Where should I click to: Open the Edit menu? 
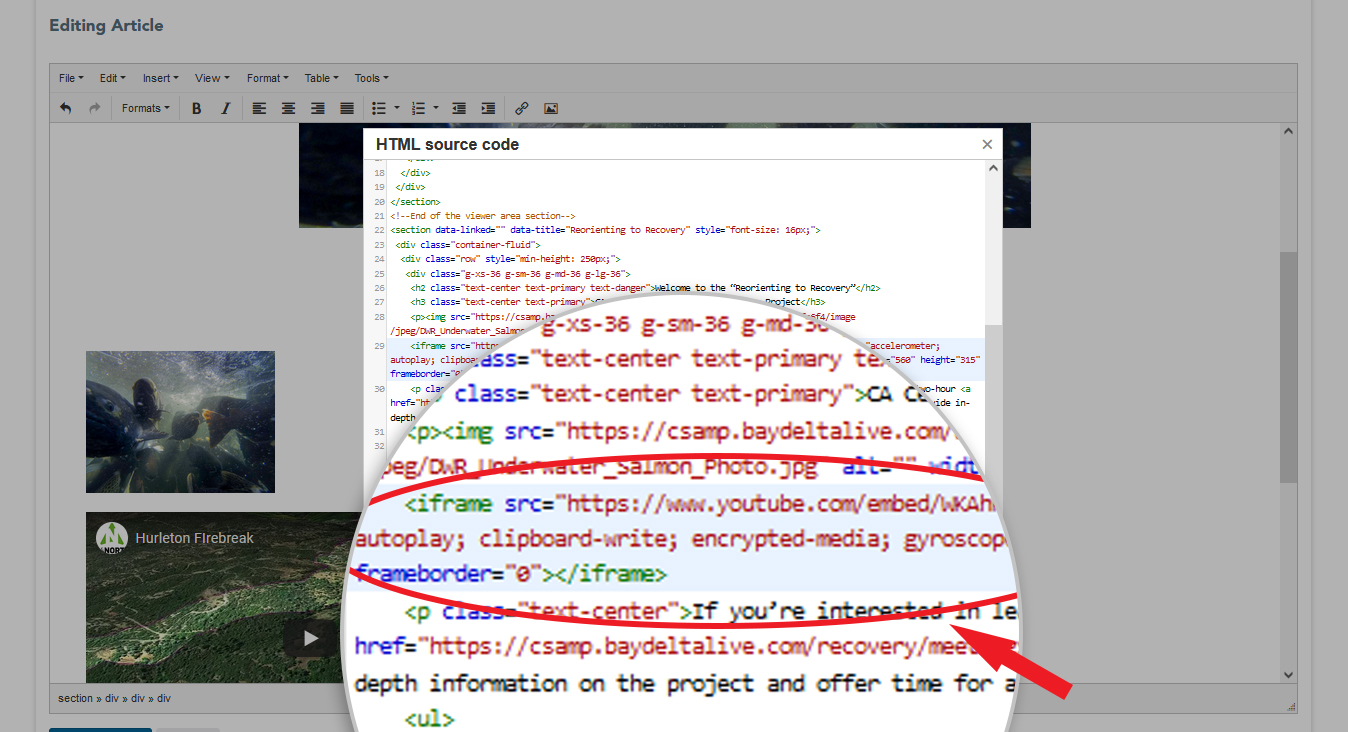tap(112, 78)
